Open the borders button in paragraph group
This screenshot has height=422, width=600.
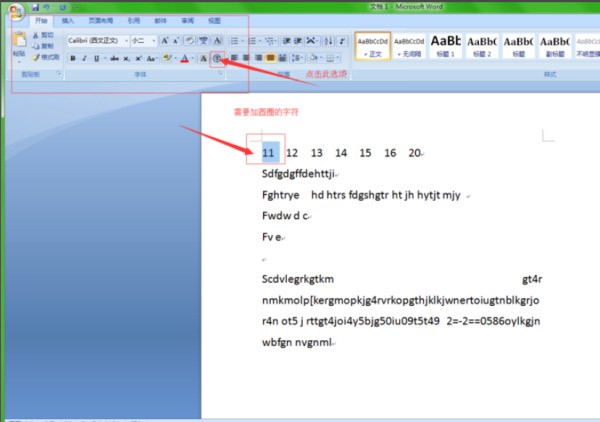(x=332, y=58)
